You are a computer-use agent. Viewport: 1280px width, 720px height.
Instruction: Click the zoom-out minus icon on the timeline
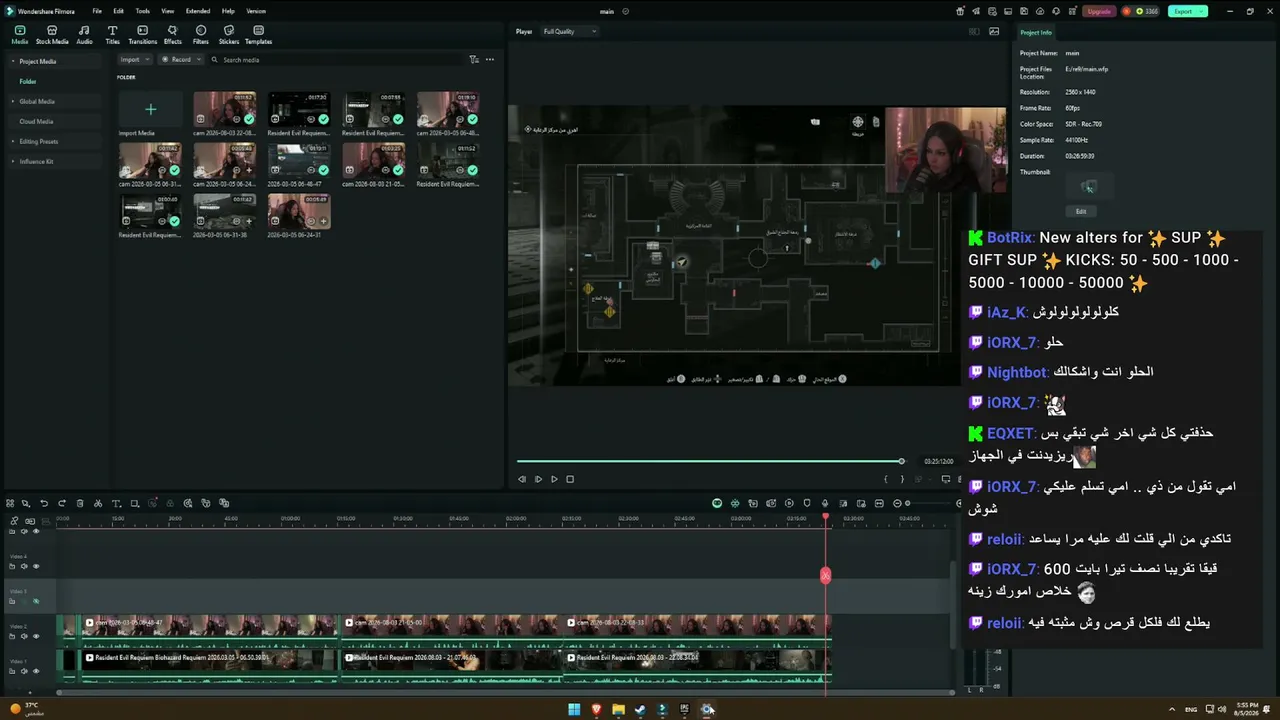[x=897, y=503]
